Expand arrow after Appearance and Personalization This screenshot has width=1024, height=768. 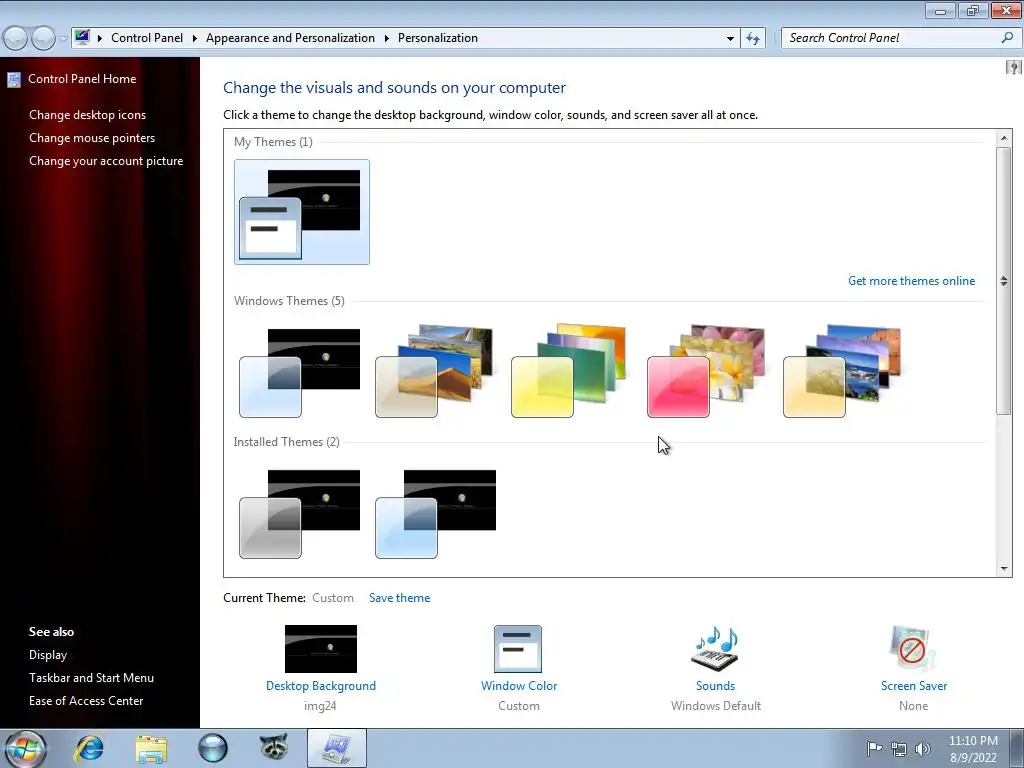pos(387,39)
